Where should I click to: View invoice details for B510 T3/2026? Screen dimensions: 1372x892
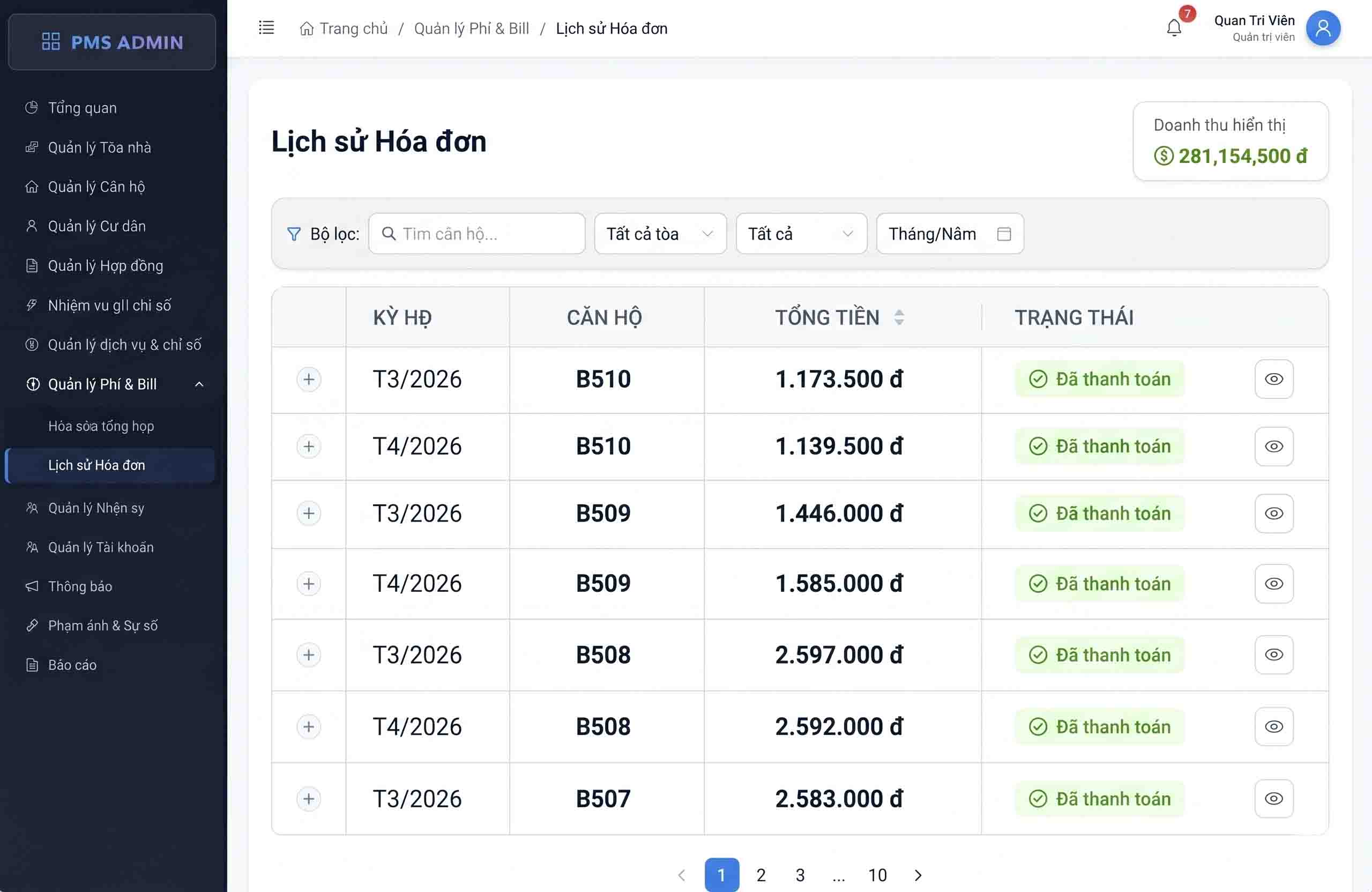1273,379
